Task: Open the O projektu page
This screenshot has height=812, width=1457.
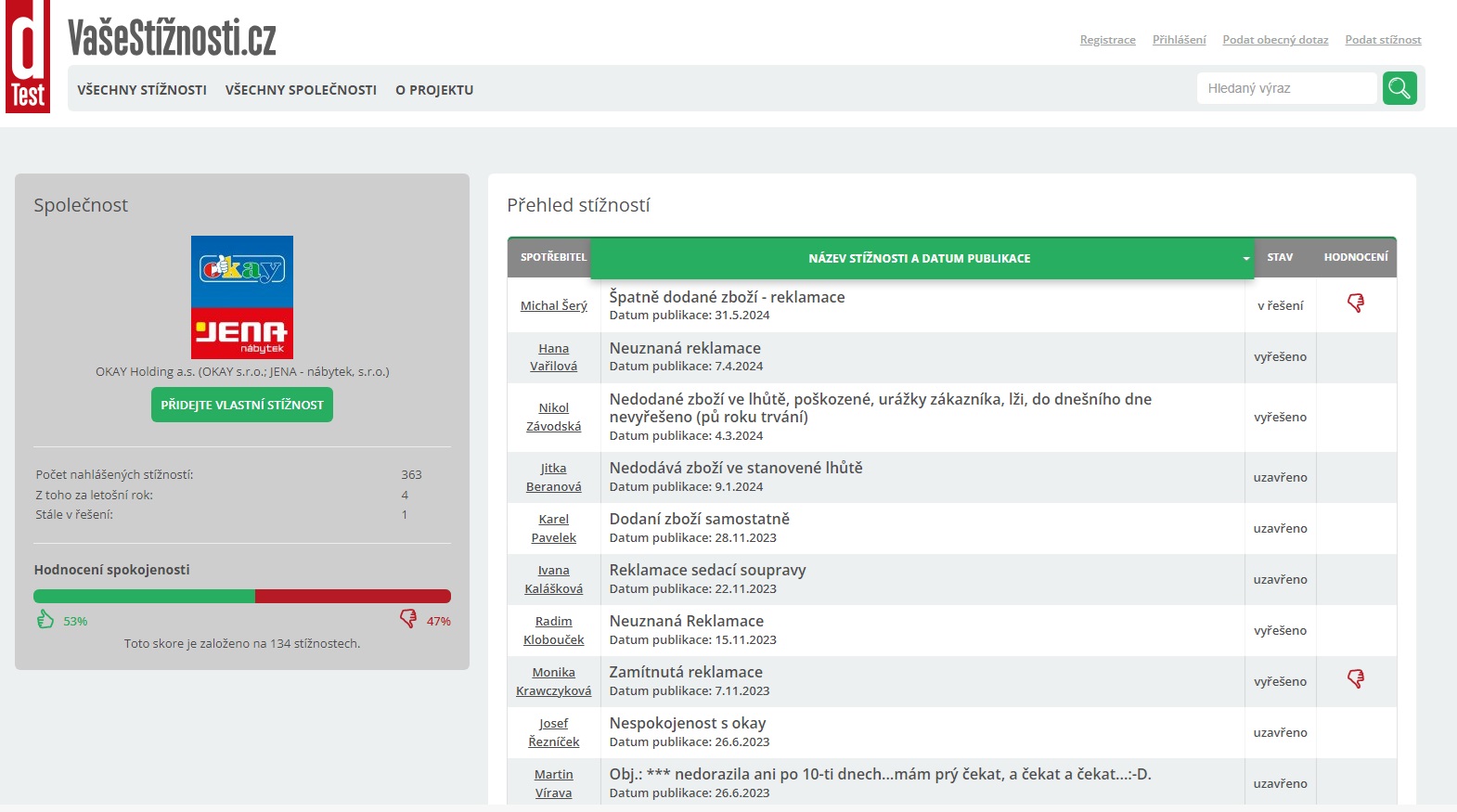Action: [x=434, y=90]
